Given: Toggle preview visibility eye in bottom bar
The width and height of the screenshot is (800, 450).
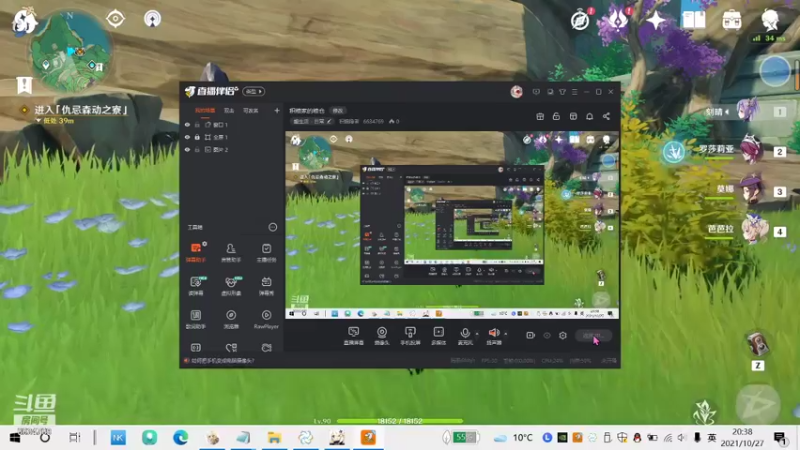Looking at the screenshot, I should tap(546, 335).
